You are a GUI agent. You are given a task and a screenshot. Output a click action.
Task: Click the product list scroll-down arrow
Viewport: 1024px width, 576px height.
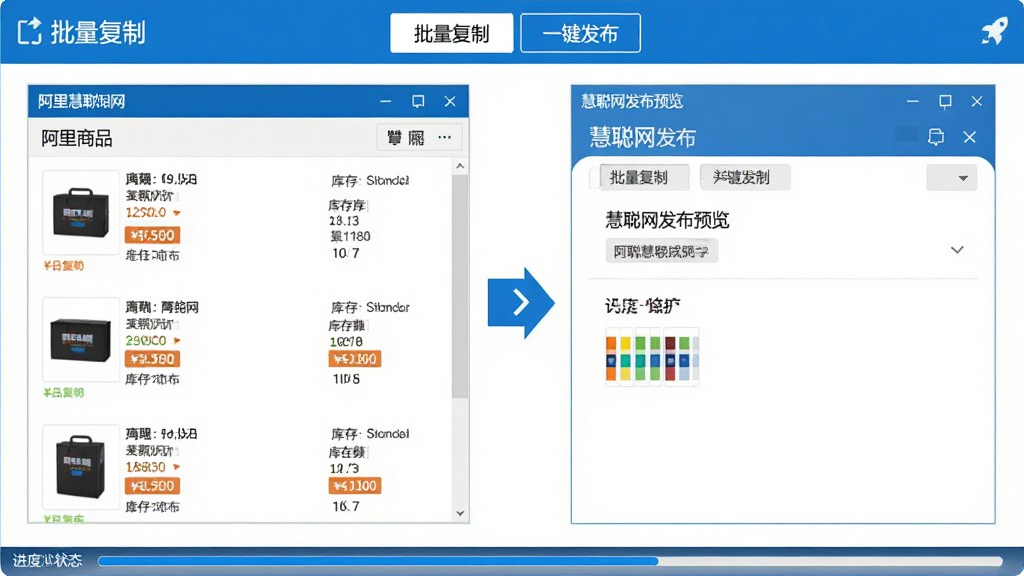coord(460,513)
